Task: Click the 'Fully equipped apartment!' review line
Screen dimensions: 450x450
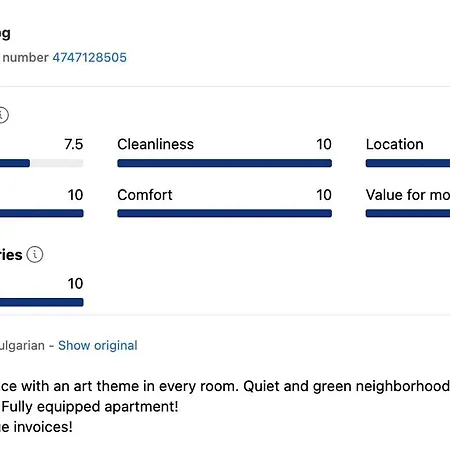Action: coord(90,407)
